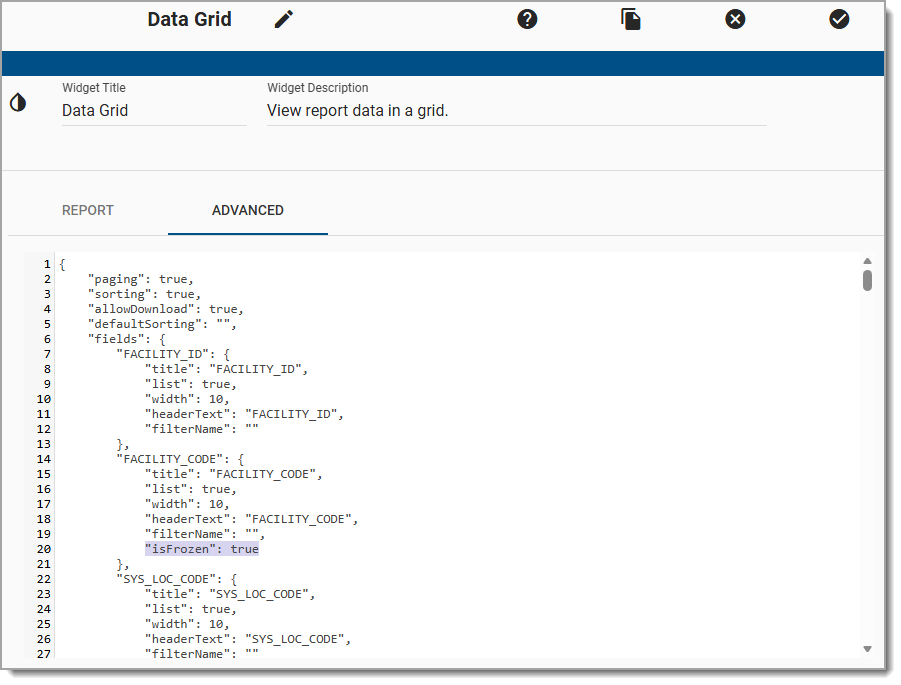
Task: Select the ADVANCED tab
Action: [248, 210]
